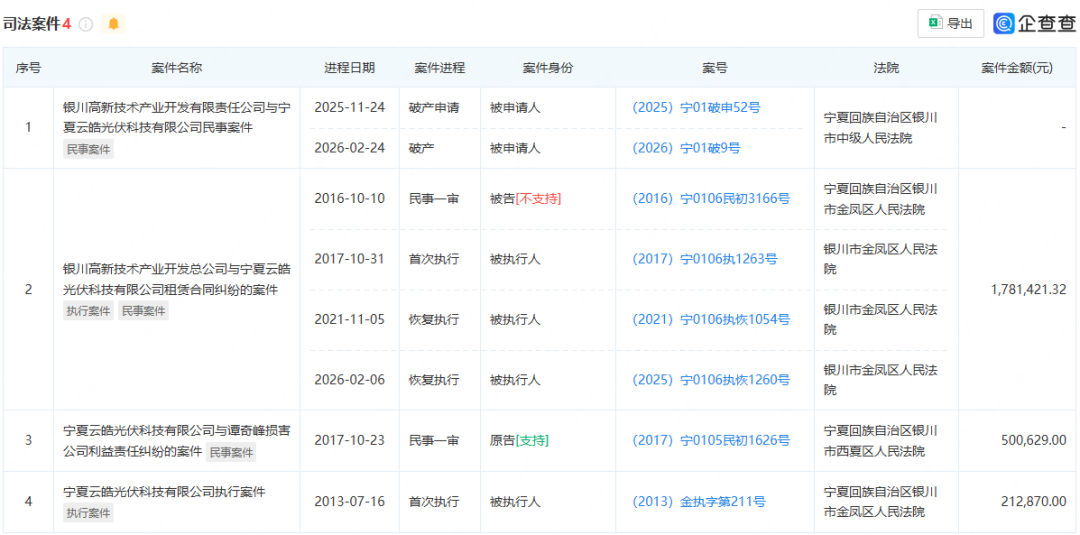Click the 案件金额(元) column header
Screen dimensions: 1080x535
coord(1016,68)
